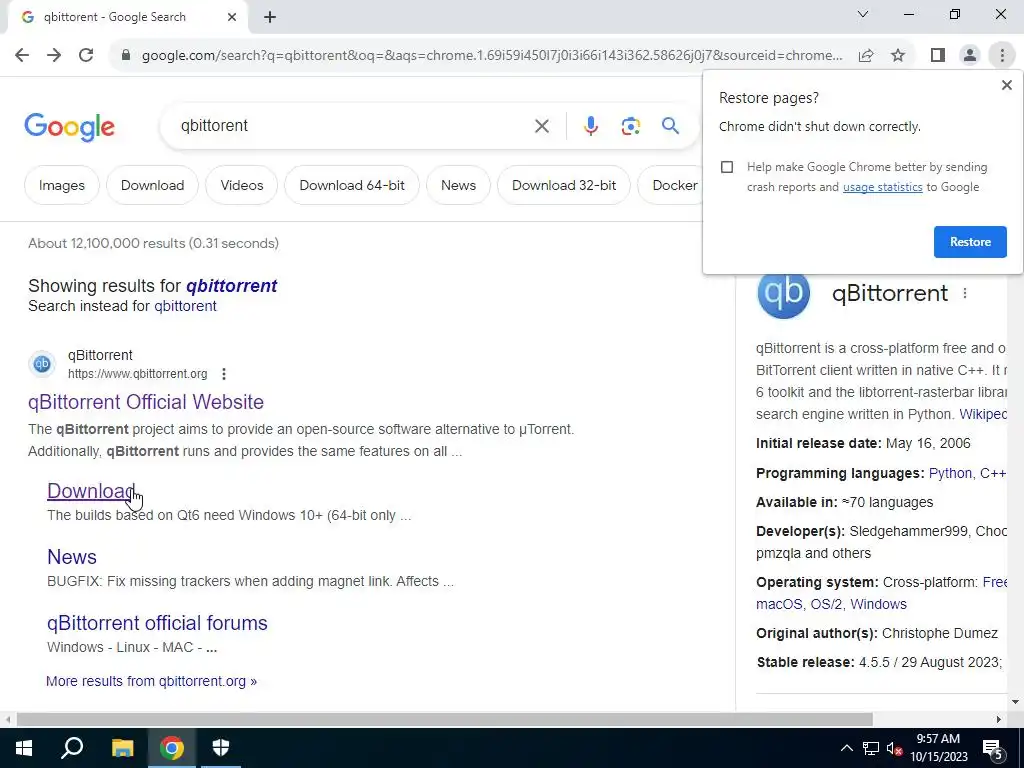Open corrected spelling qbittorrent link

(231, 286)
